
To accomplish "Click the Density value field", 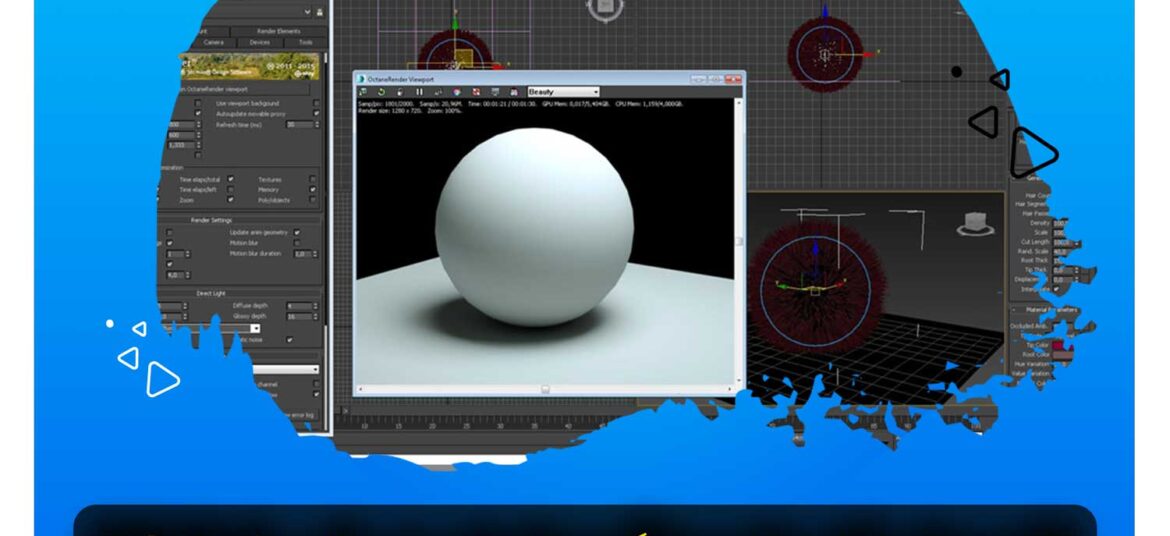I will [x=1060, y=223].
